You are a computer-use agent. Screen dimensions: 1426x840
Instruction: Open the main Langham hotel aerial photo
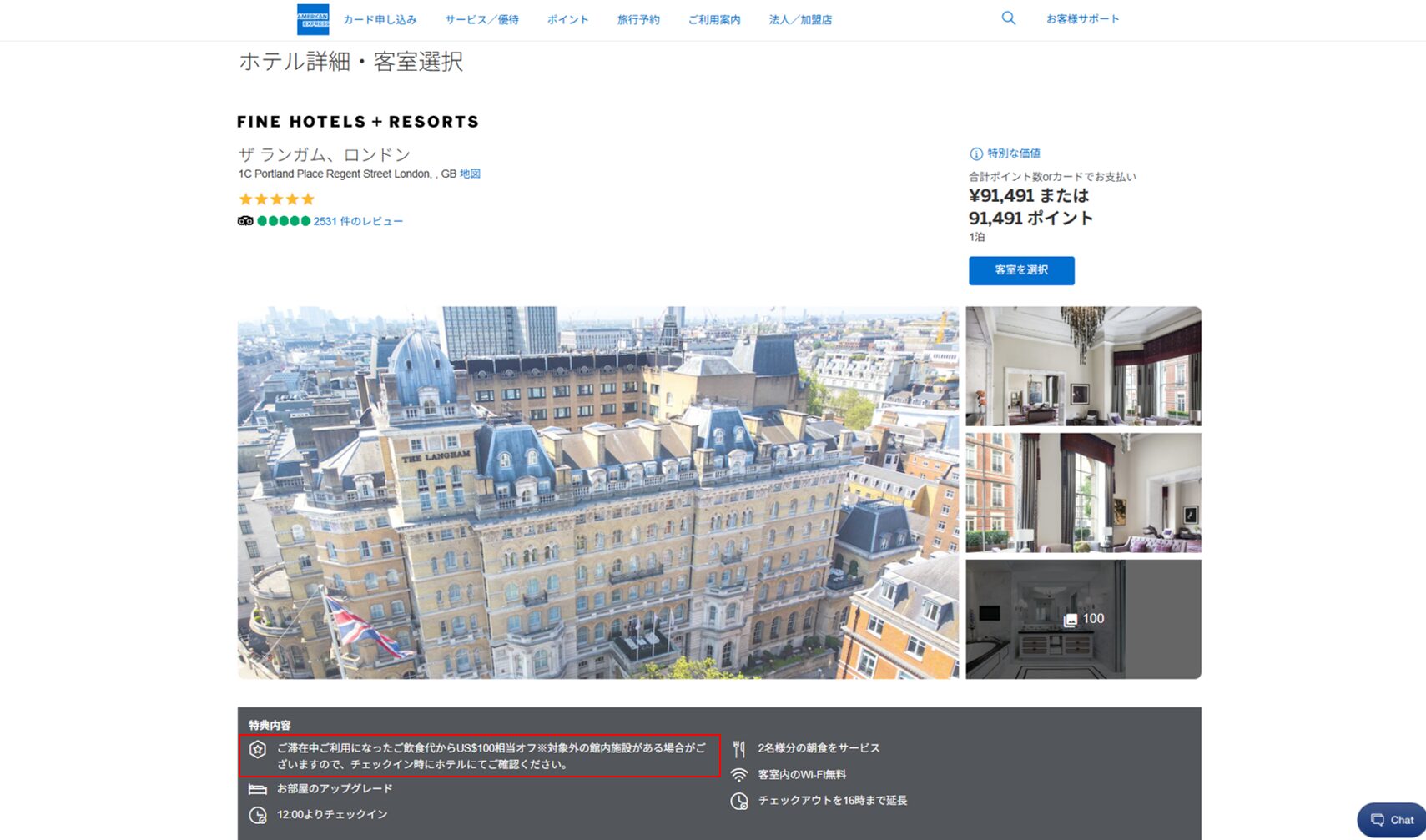tap(598, 492)
